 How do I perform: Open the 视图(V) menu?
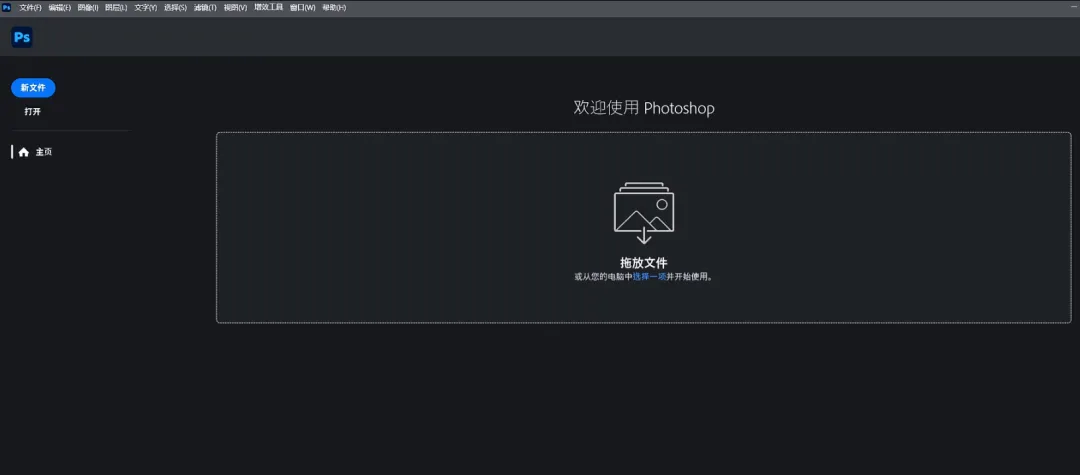[x=236, y=8]
